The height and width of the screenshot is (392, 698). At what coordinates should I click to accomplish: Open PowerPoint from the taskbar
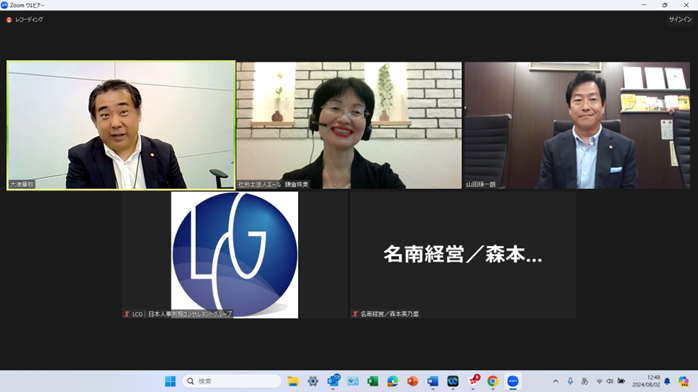[413, 381]
